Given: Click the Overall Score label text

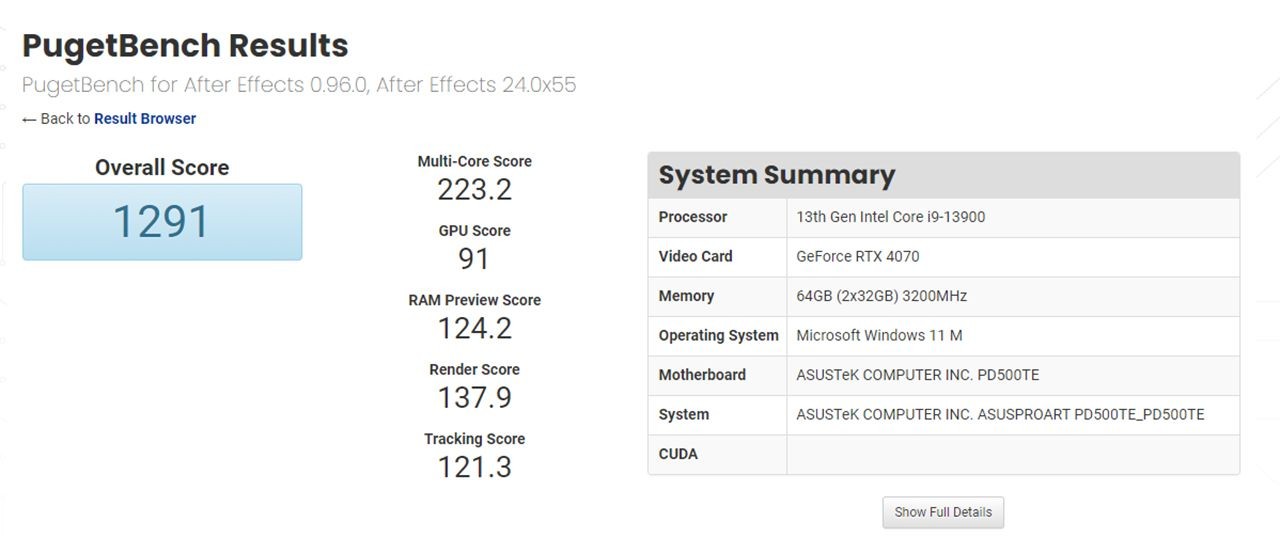Looking at the screenshot, I should [x=162, y=168].
